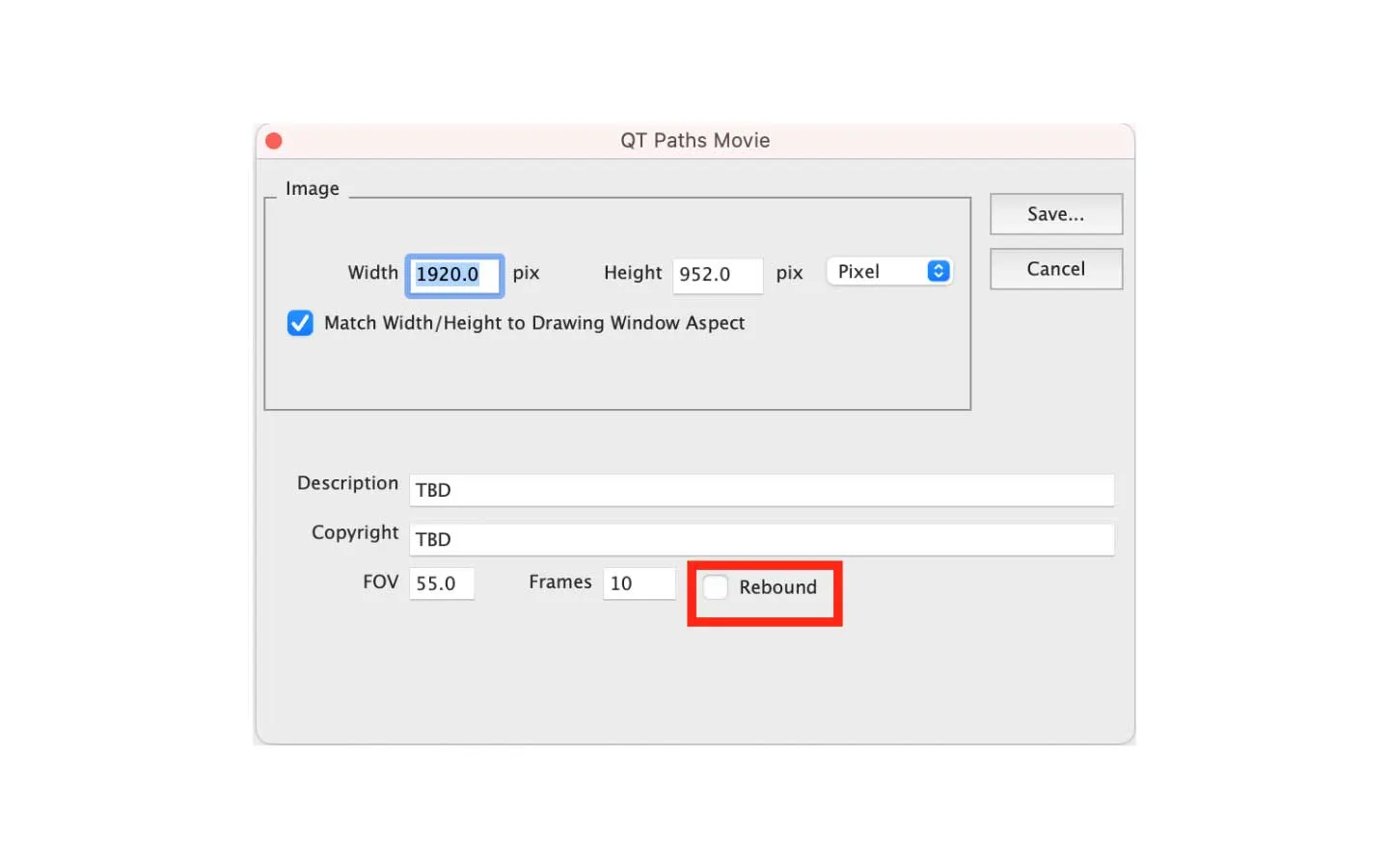Image resolution: width=1389 pixels, height=868 pixels.
Task: Click the Image section label
Action: (312, 188)
